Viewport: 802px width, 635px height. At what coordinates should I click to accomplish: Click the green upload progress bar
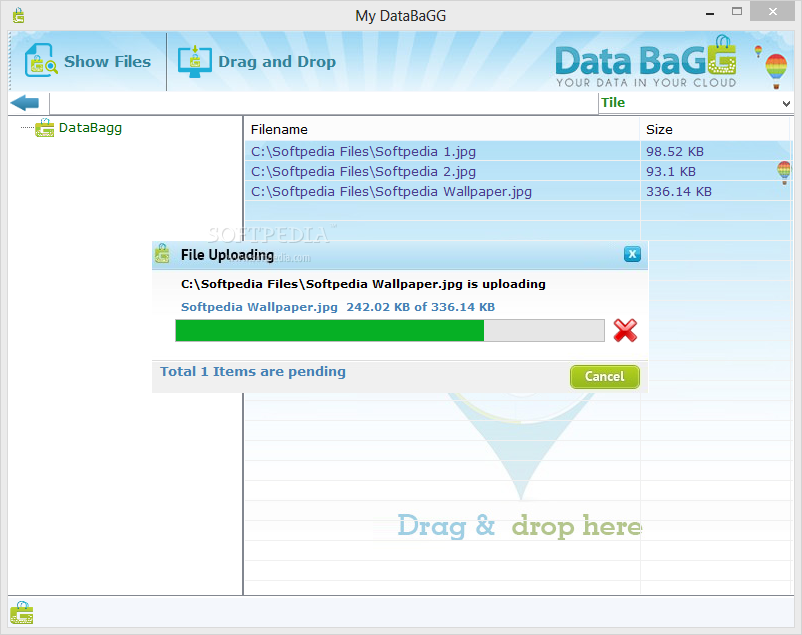click(x=390, y=331)
